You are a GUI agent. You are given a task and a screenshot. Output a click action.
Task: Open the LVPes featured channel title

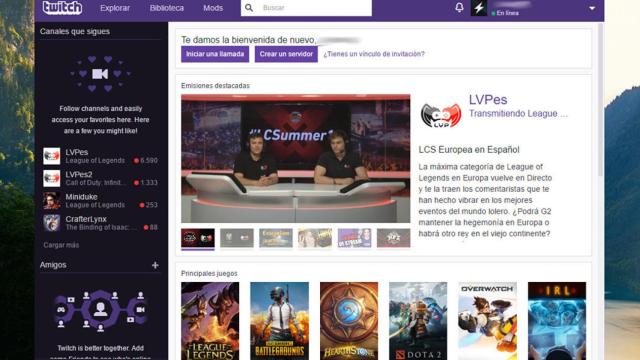488,100
